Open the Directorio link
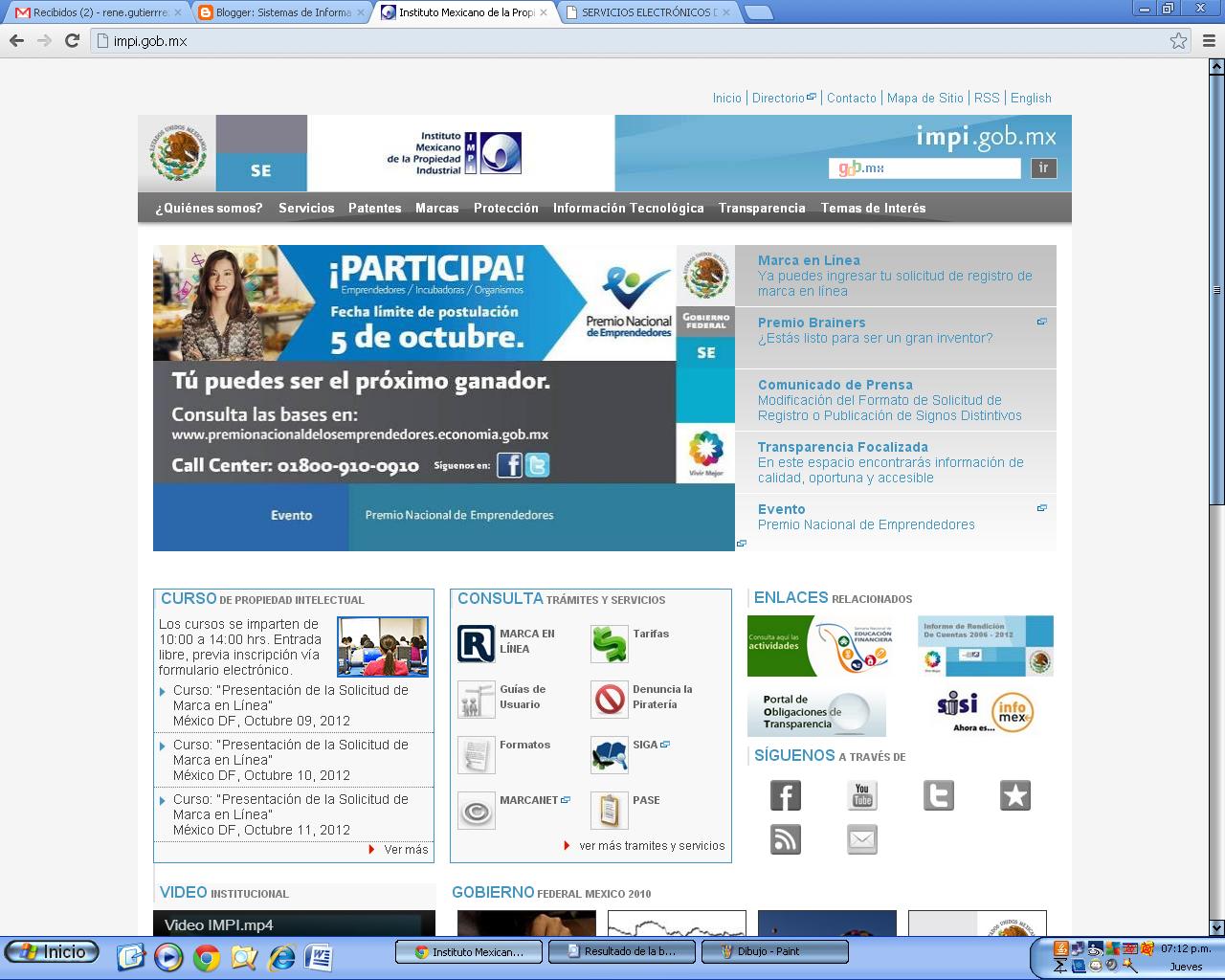 tap(779, 98)
